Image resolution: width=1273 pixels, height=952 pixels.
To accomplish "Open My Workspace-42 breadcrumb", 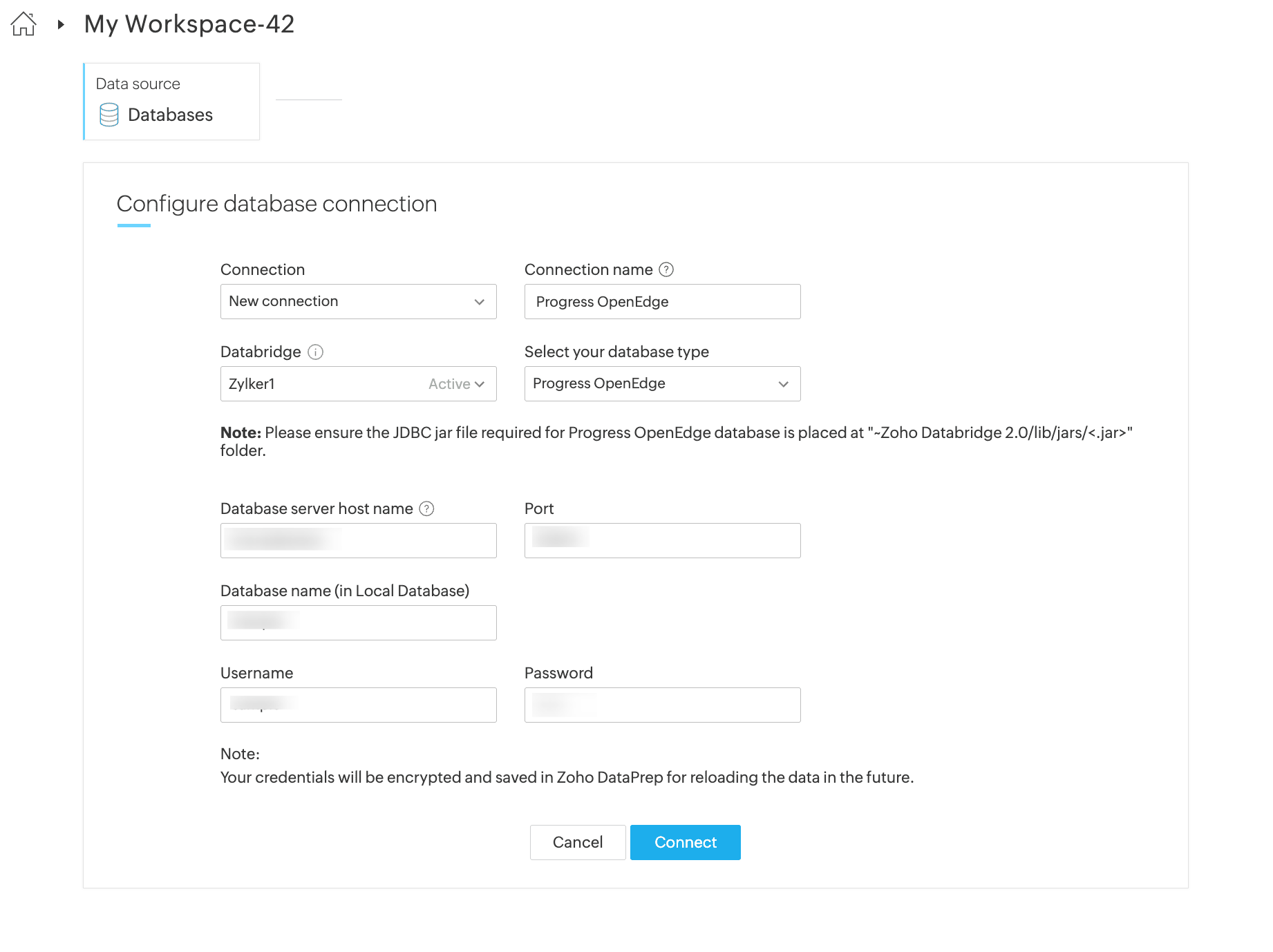I will (189, 24).
